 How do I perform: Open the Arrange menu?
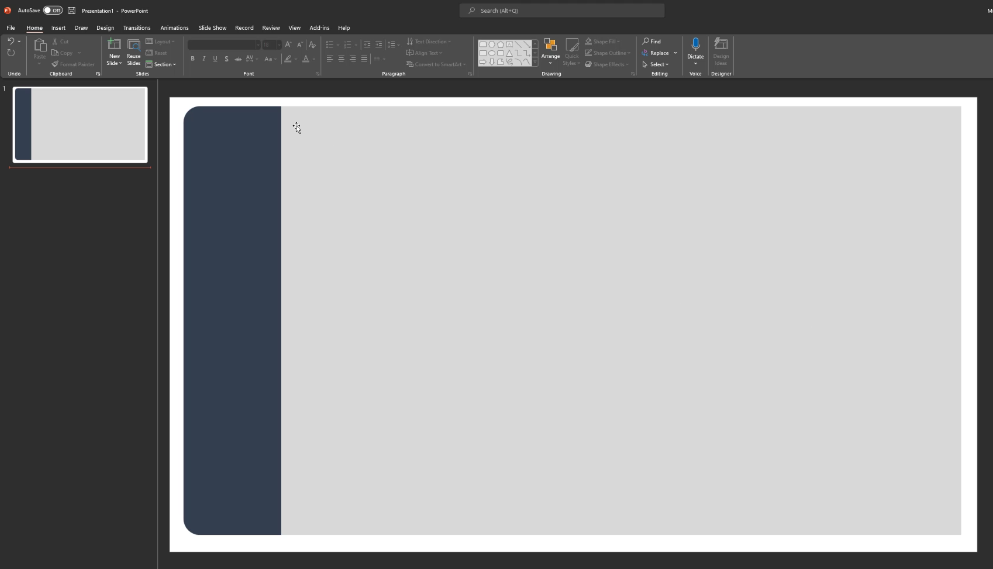tap(550, 51)
